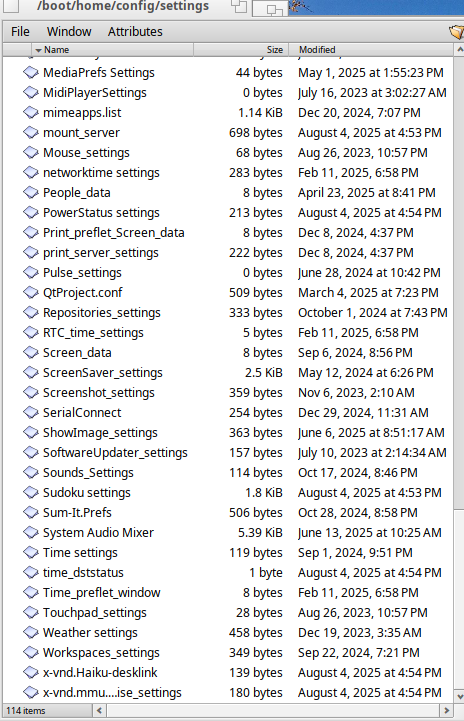Open the File menu
This screenshot has width=464, height=721.
[x=20, y=32]
